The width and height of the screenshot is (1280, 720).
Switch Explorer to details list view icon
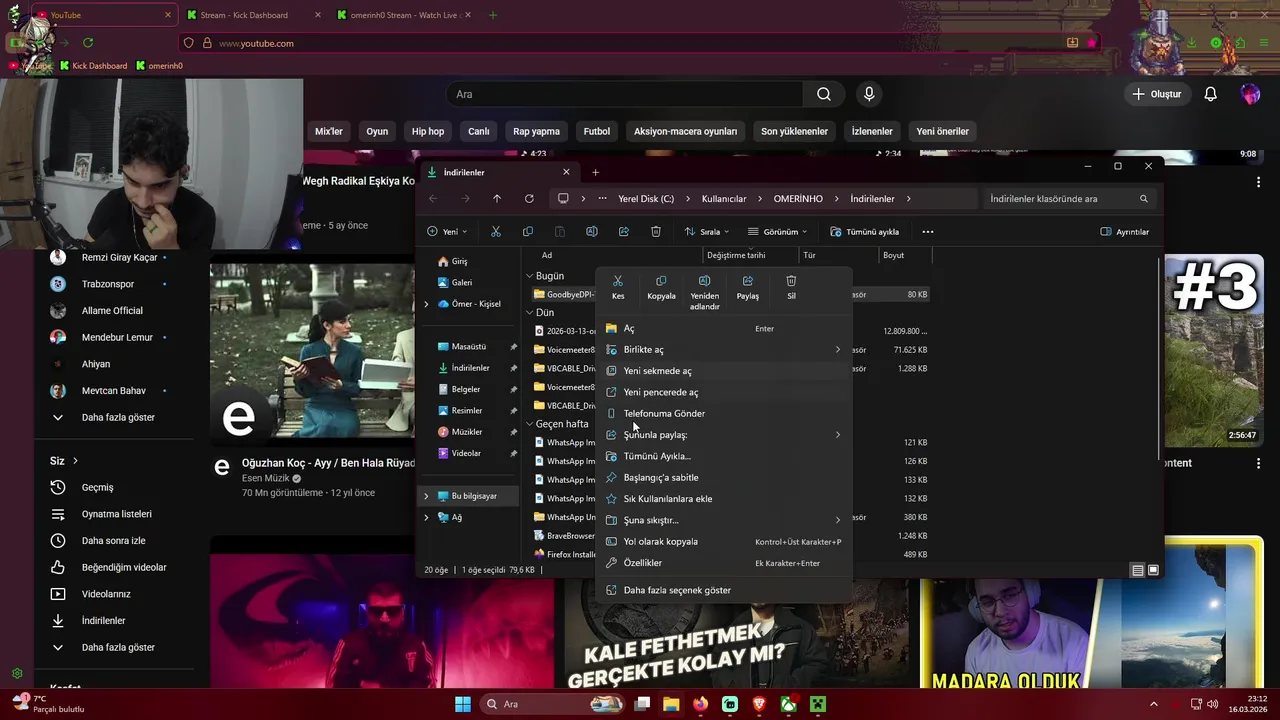click(x=1137, y=570)
